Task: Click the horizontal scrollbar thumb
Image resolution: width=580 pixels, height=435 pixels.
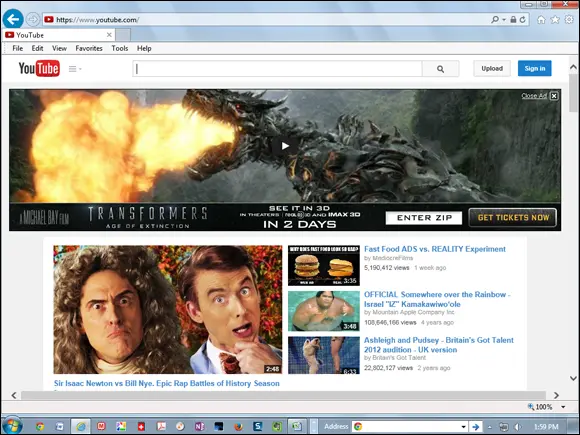Action: 283,395
